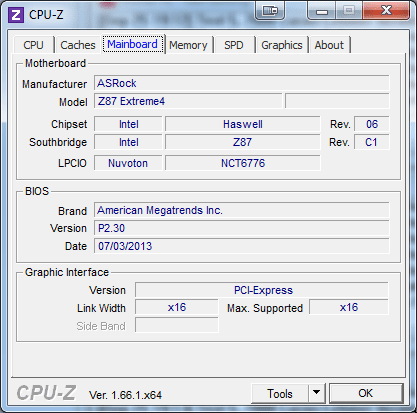
Task: Go to the Memory tab
Action: tap(188, 45)
